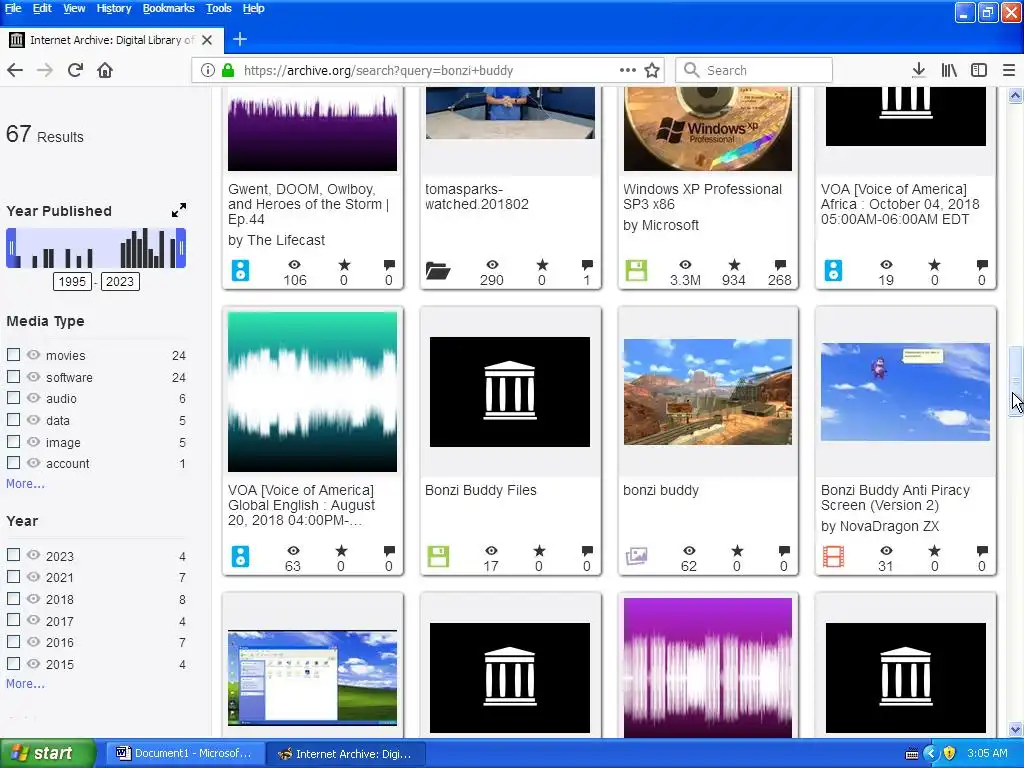The image size is (1024, 768).
Task: Check the account media type checkbox
Action: coord(13,462)
